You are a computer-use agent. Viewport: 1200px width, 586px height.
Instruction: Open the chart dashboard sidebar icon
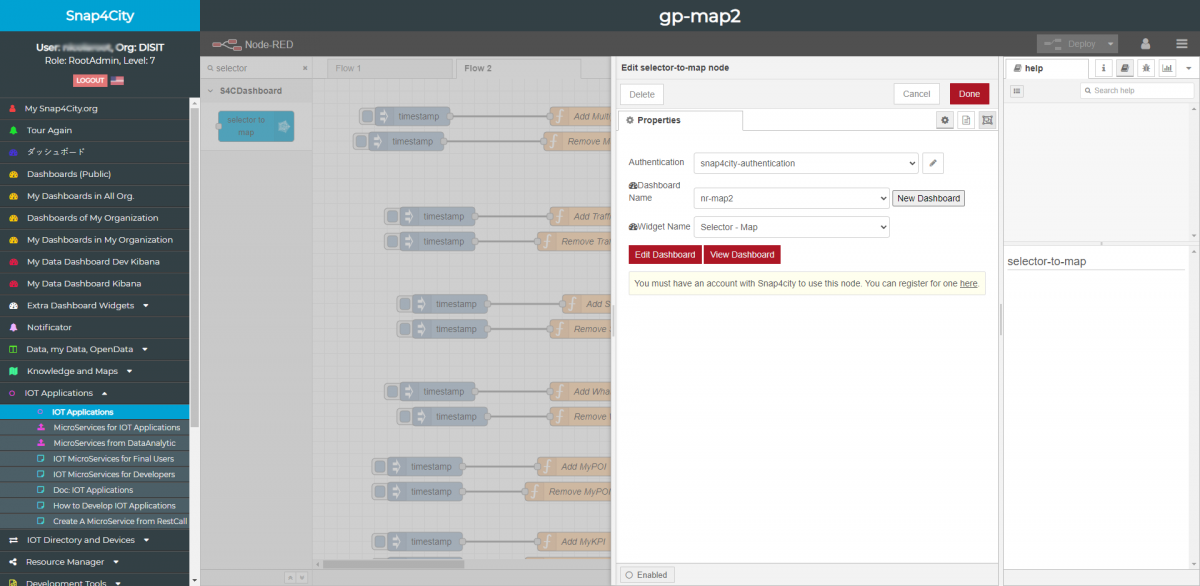pos(1167,68)
